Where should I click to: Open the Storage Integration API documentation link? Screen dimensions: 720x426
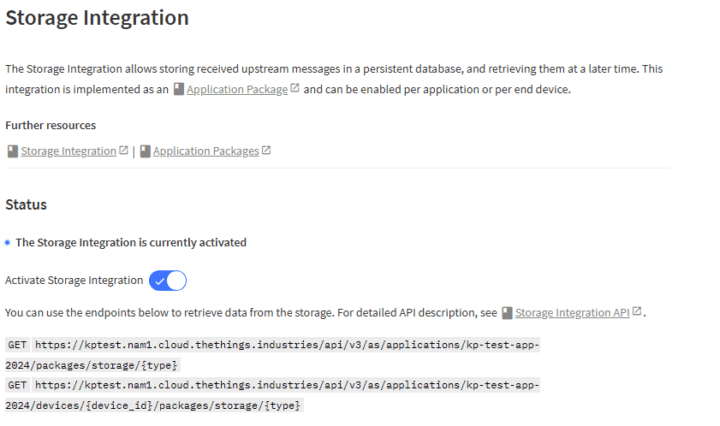[x=572, y=312]
